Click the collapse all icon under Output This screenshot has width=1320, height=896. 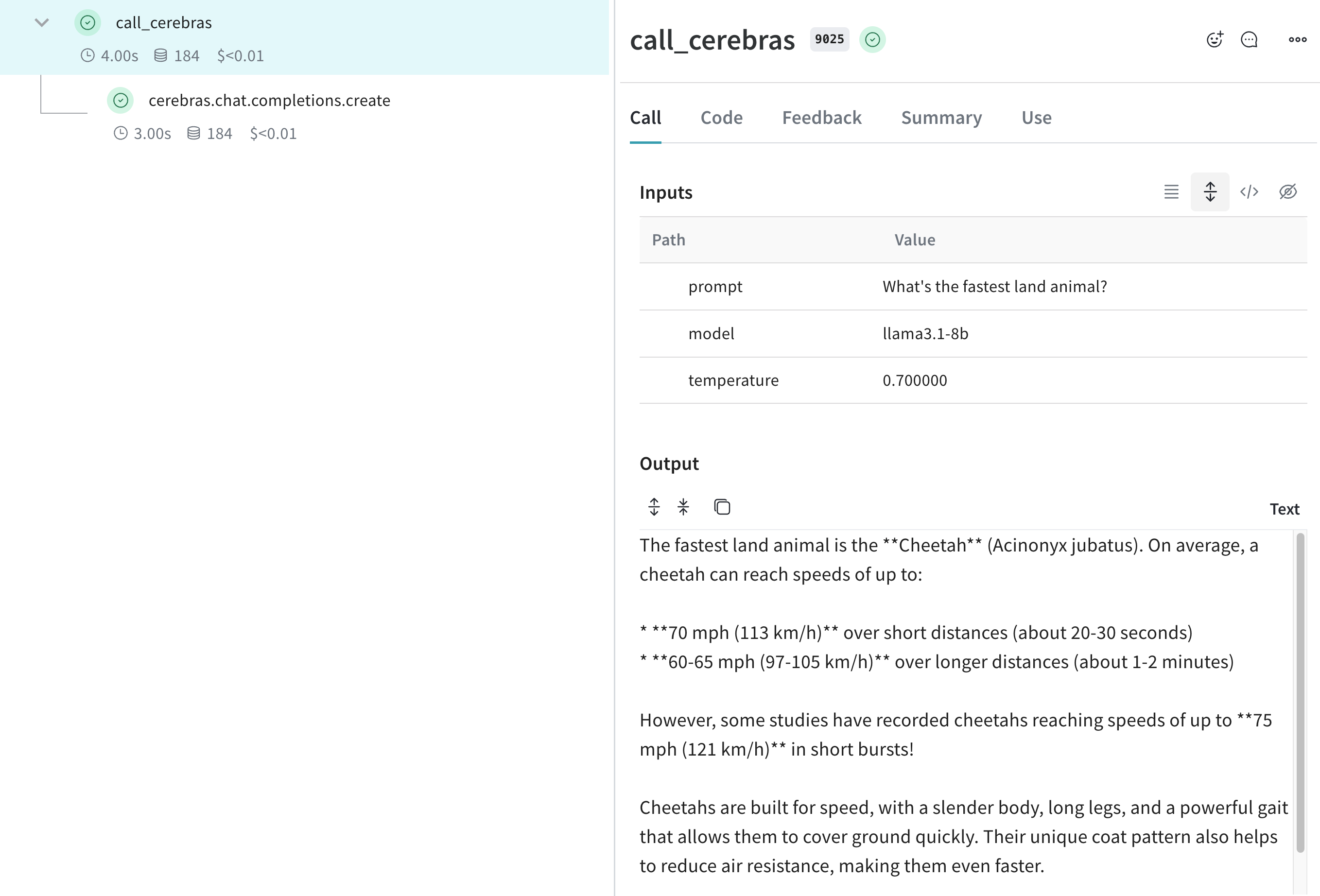pyautogui.click(x=683, y=506)
